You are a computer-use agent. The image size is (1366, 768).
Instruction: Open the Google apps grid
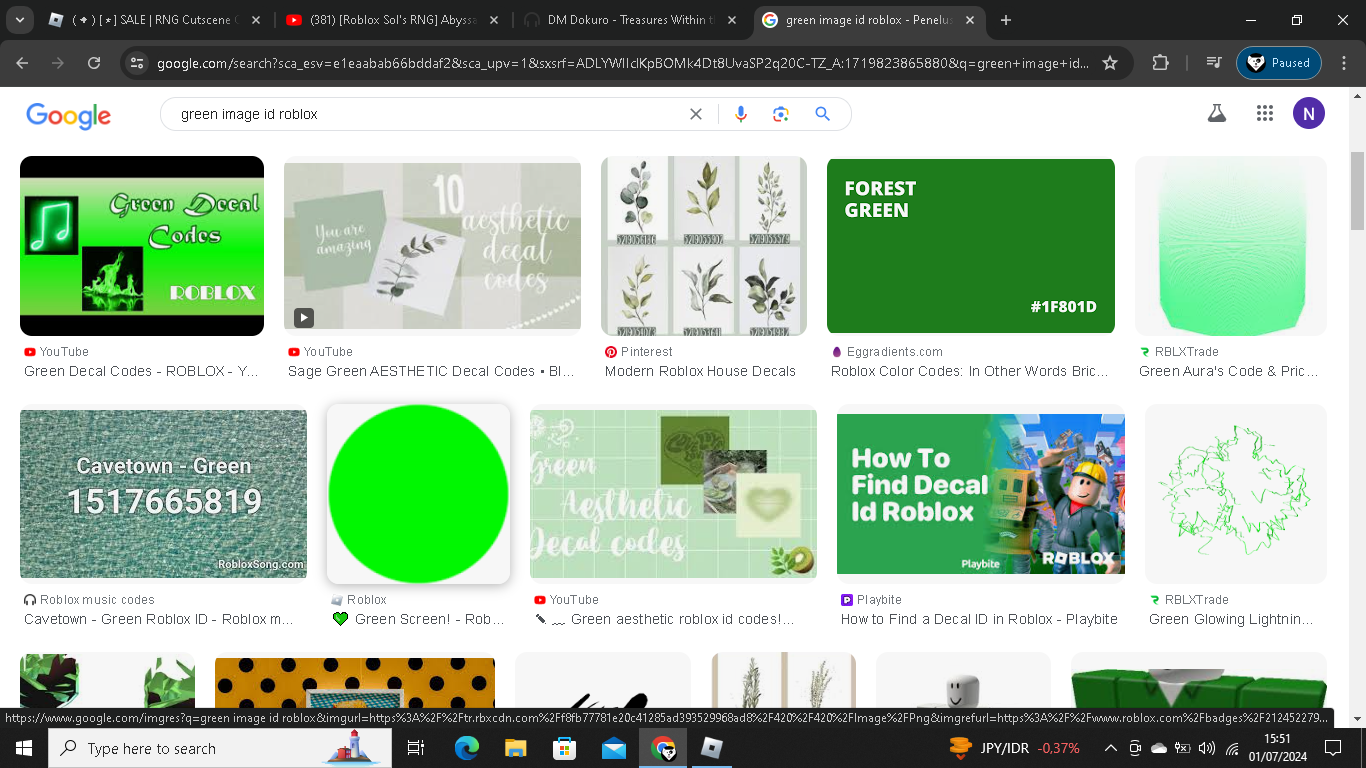[1265, 113]
